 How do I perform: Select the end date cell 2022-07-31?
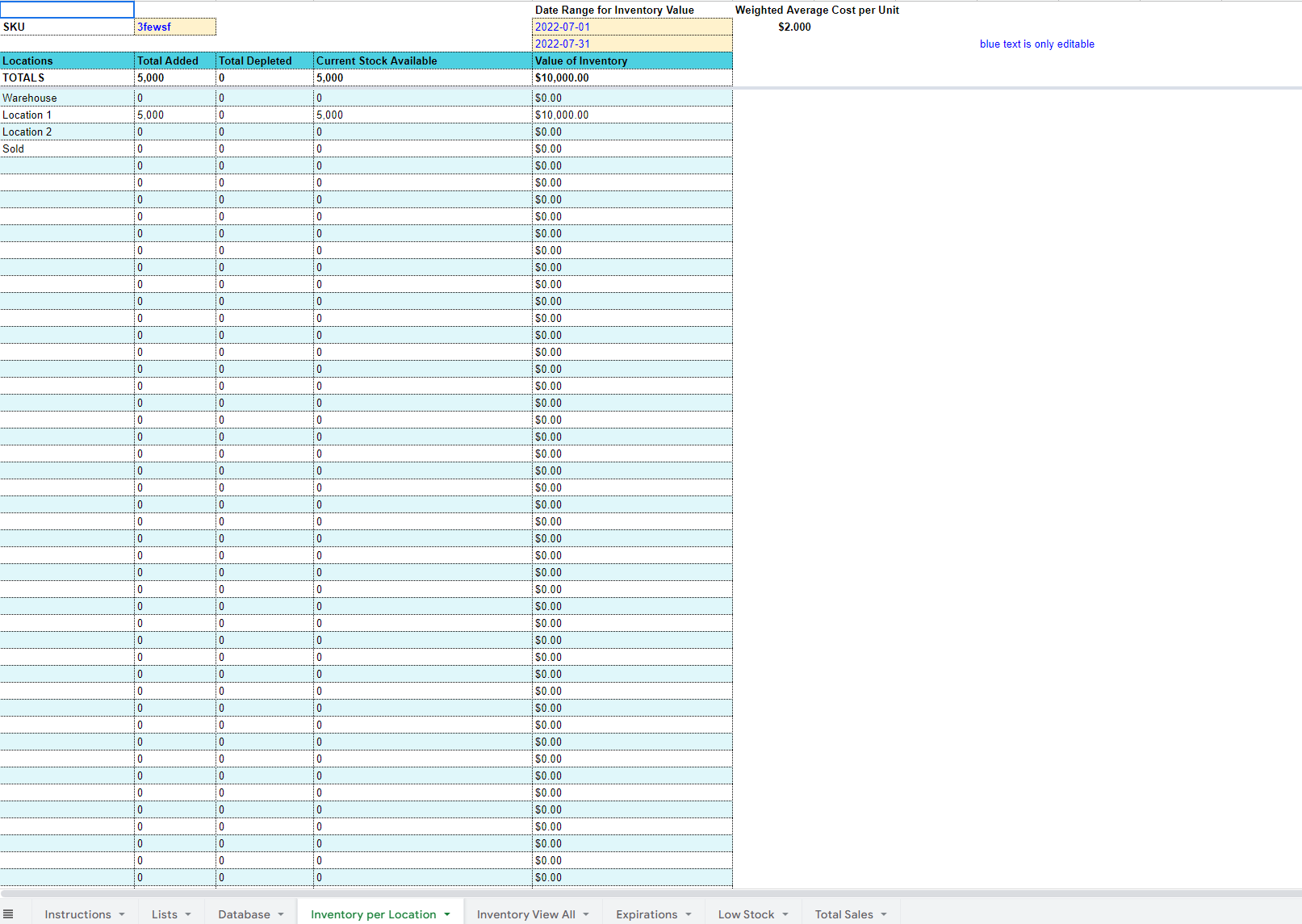[632, 44]
